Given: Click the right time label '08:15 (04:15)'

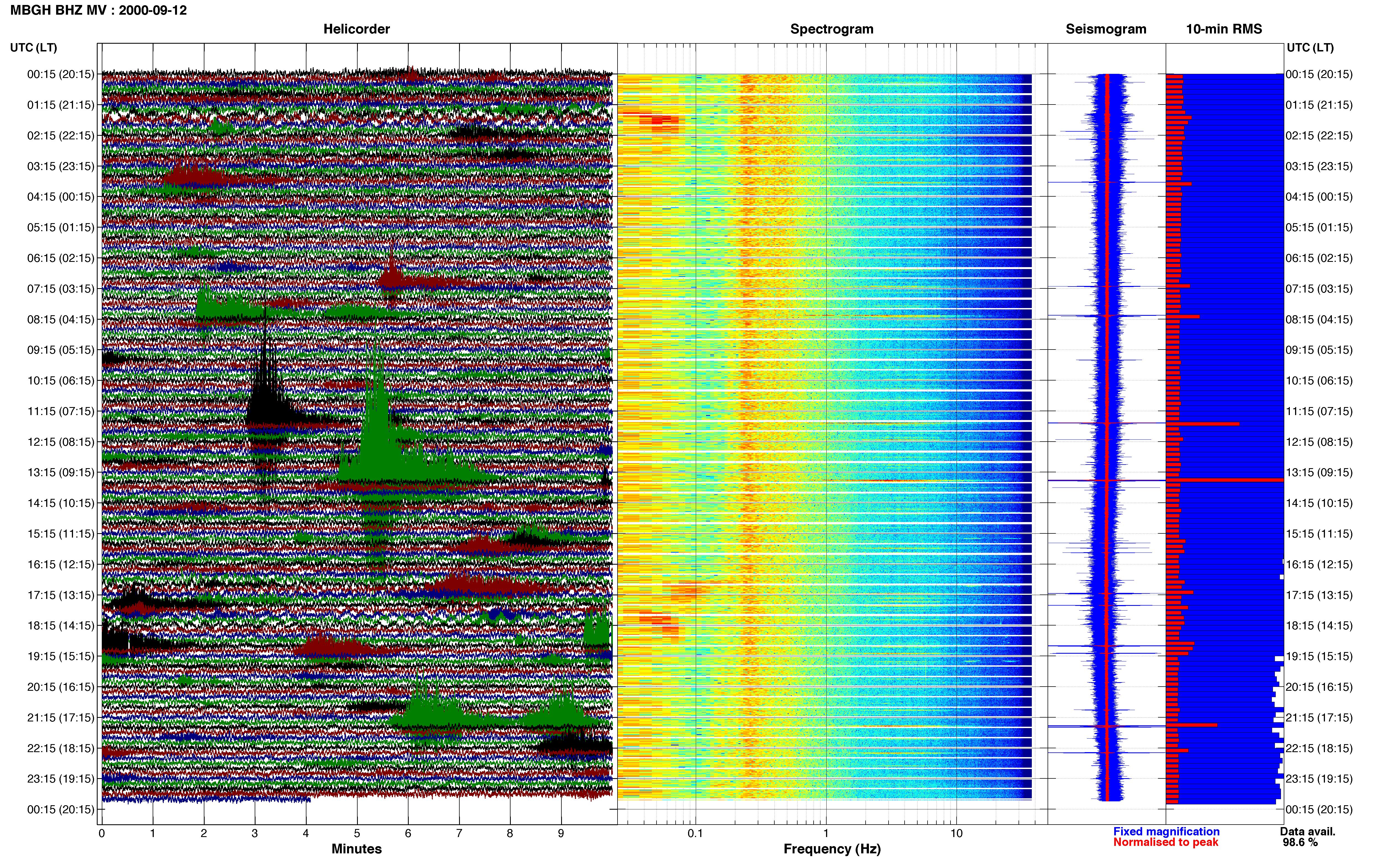Looking at the screenshot, I should tap(1319, 319).
